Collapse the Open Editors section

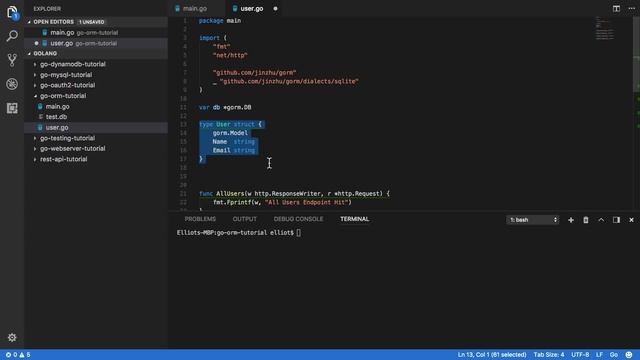coord(29,22)
